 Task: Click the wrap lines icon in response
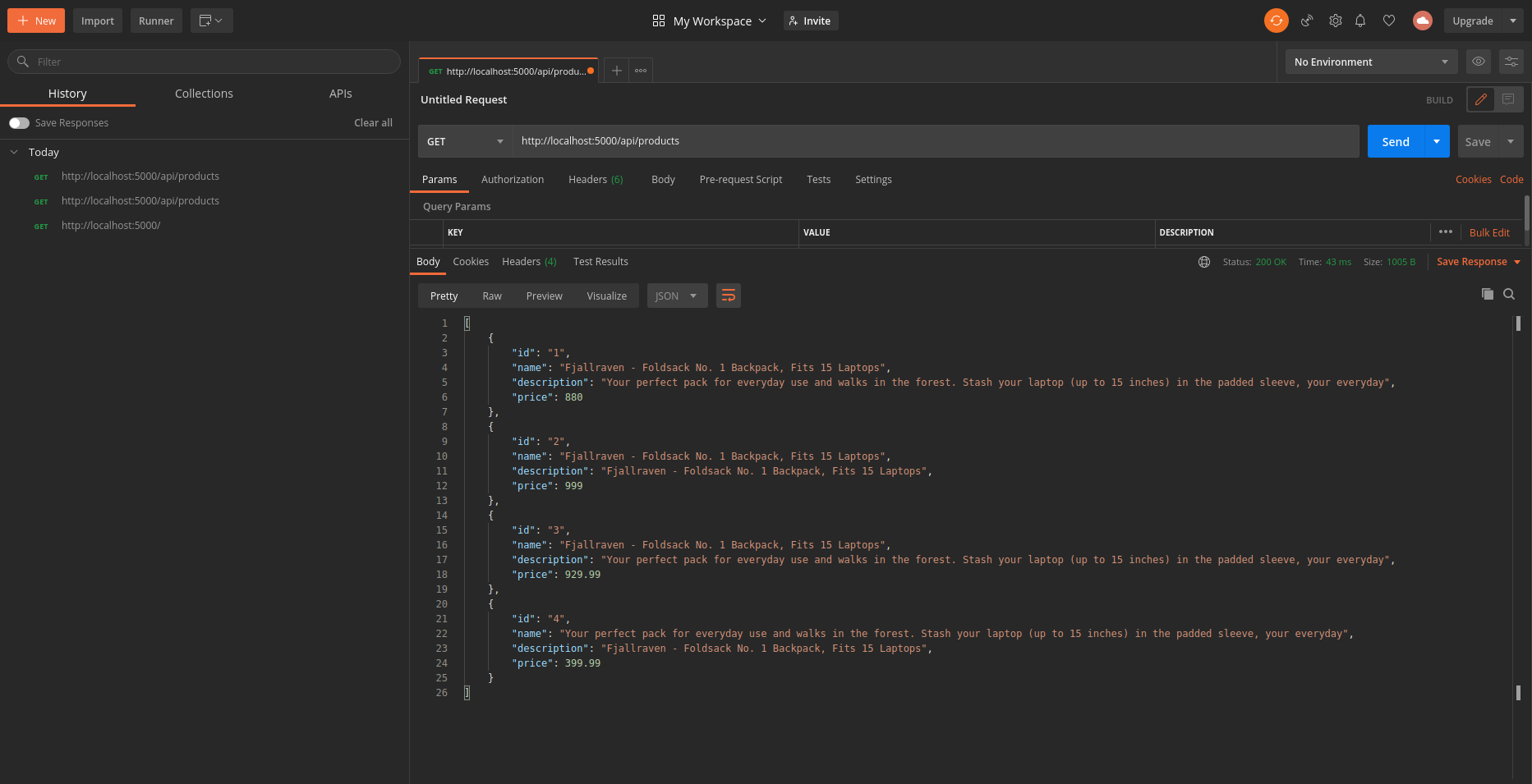(729, 296)
